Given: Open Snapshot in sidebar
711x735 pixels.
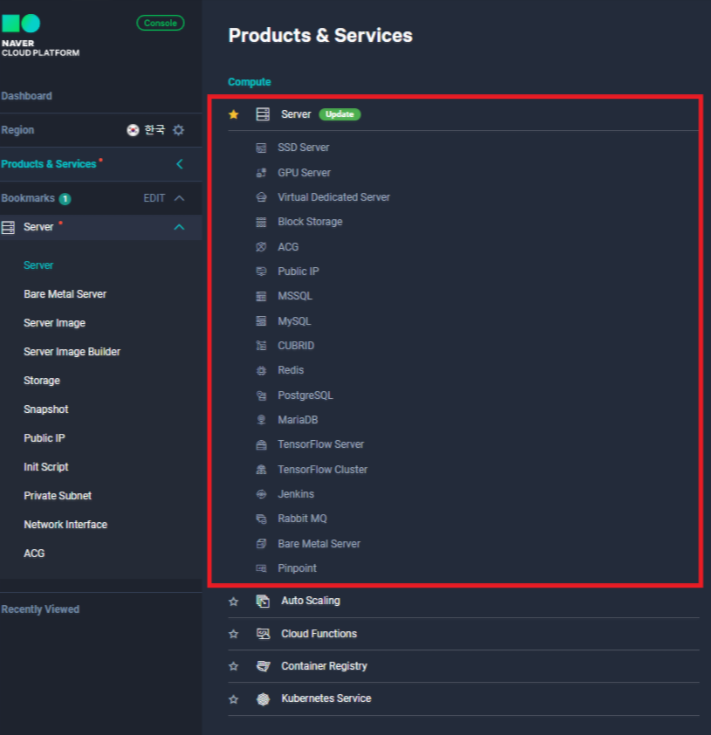Looking at the screenshot, I should pyautogui.click(x=46, y=409).
